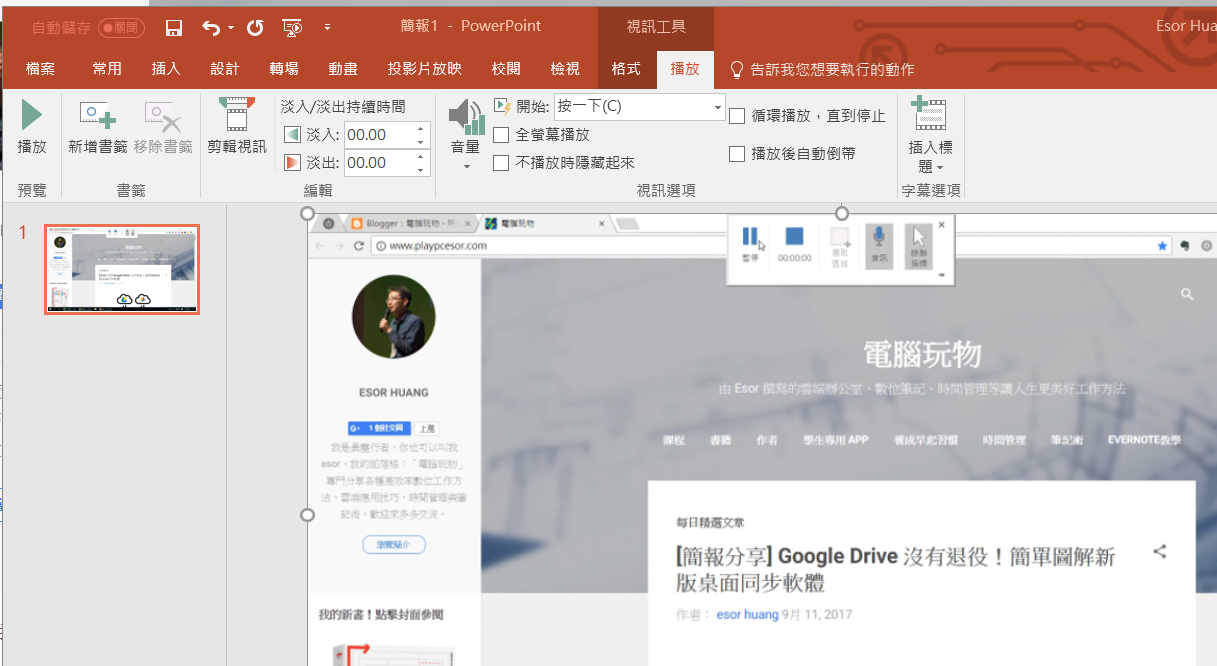Click the bookmark star in address bar
Viewport: 1217px width, 666px height.
[x=1161, y=245]
